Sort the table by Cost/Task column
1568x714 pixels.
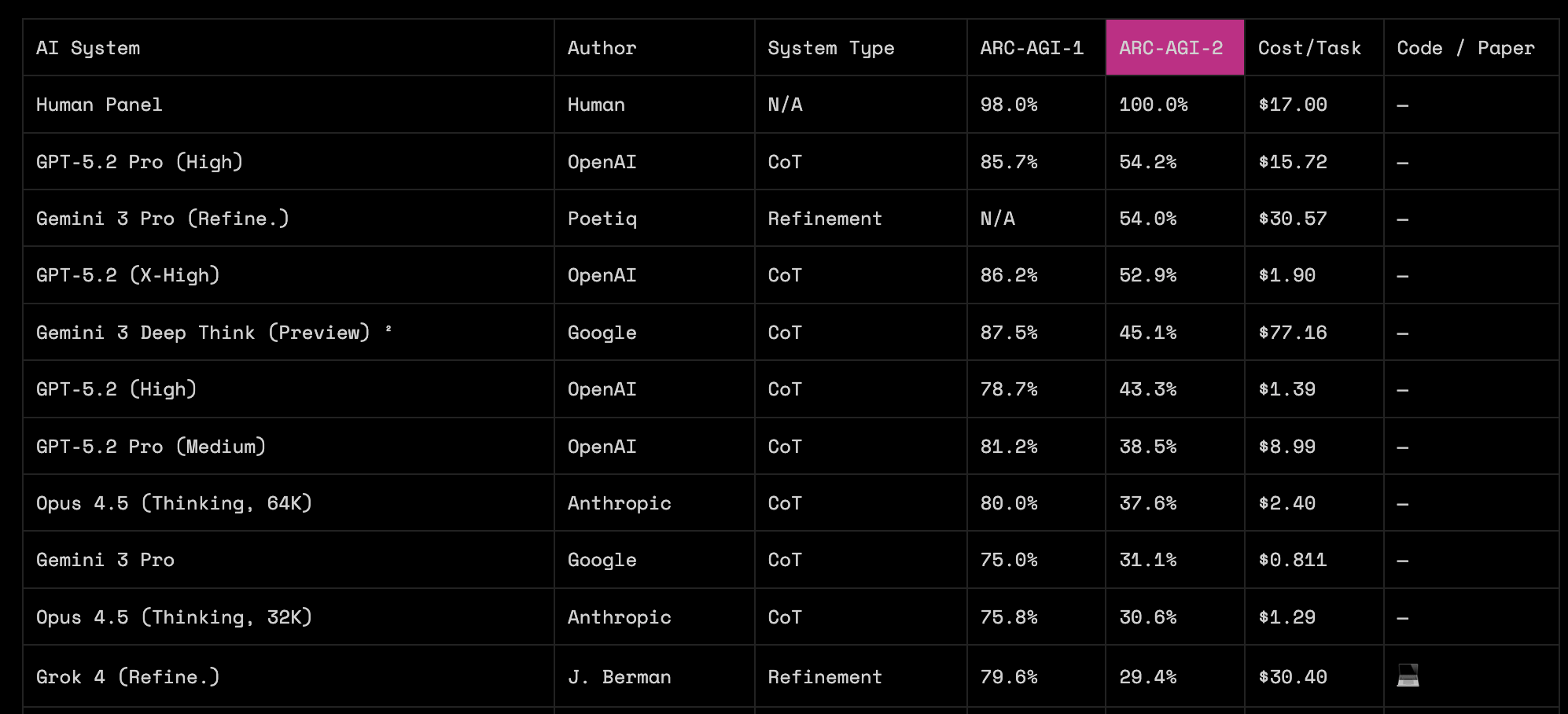coord(1309,47)
